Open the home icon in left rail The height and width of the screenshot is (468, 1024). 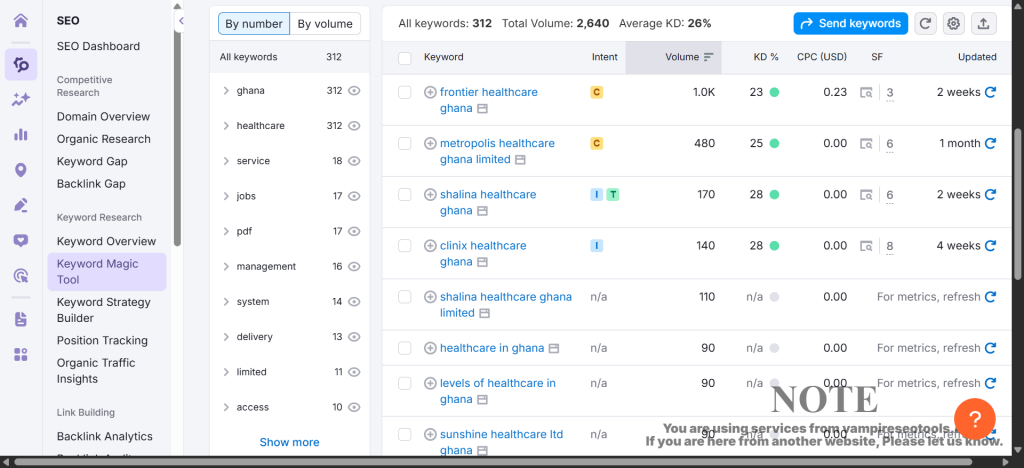pyautogui.click(x=21, y=20)
